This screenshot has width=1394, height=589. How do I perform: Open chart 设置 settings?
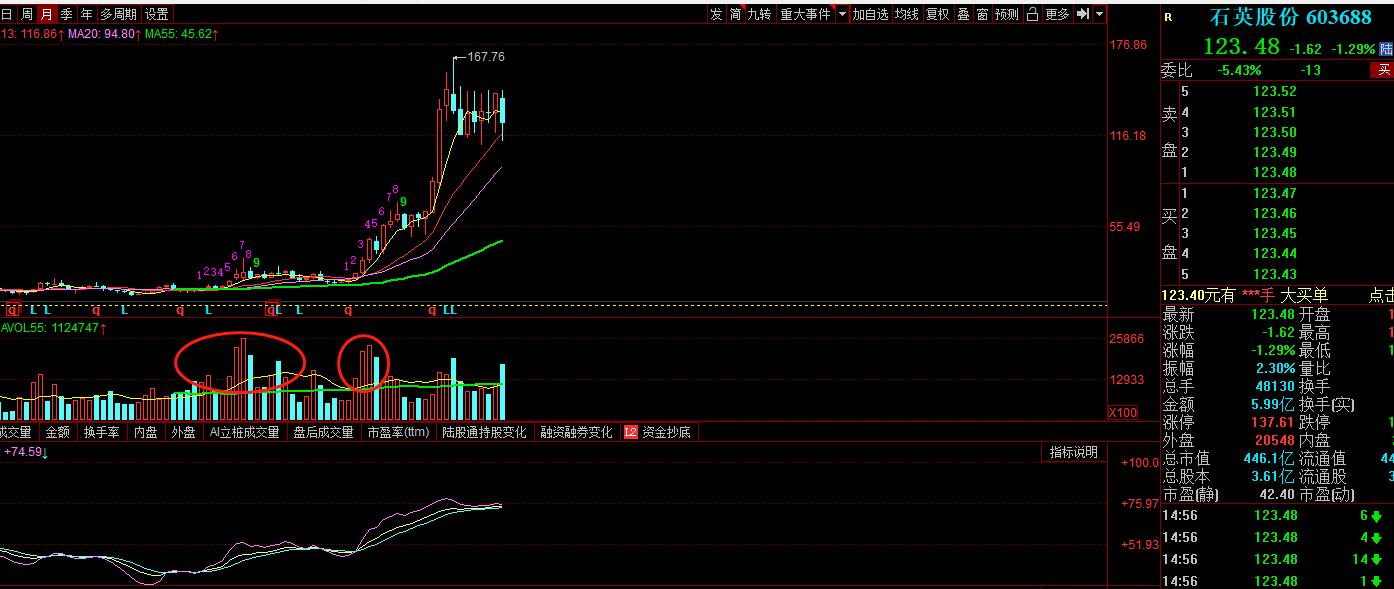click(157, 14)
